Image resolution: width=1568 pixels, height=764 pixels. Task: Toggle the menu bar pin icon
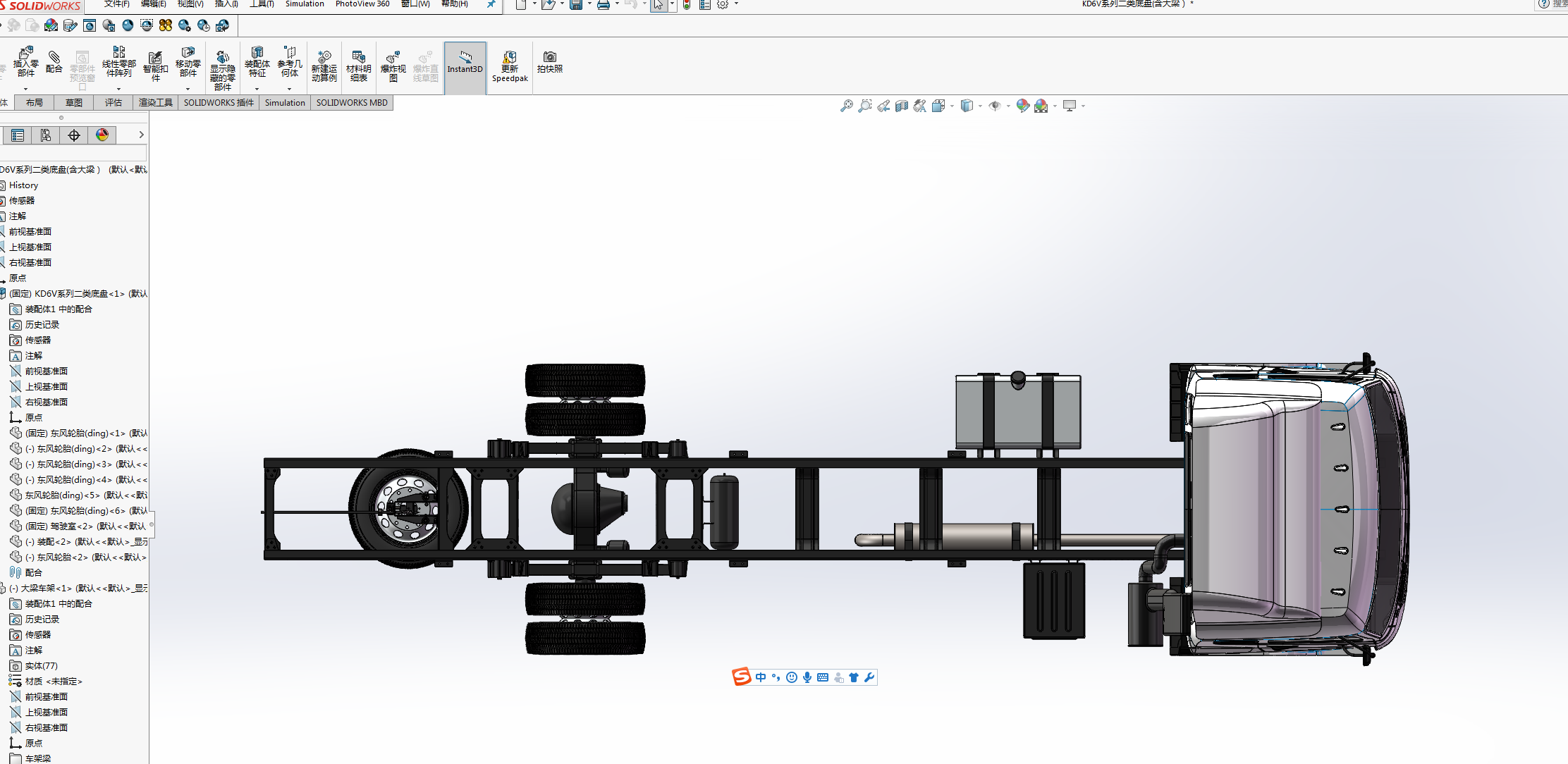[x=491, y=4]
